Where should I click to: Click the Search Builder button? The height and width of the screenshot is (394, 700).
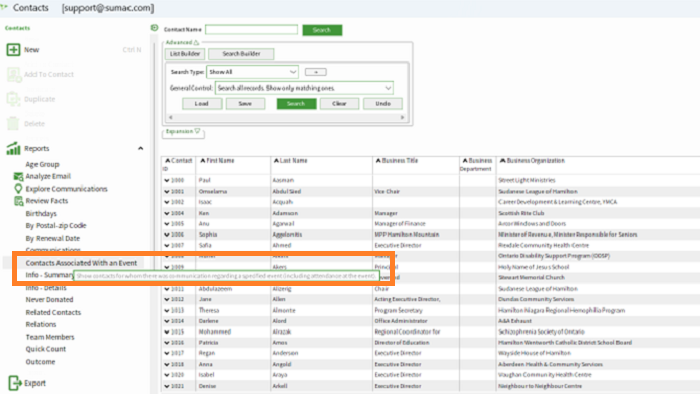pos(241,54)
